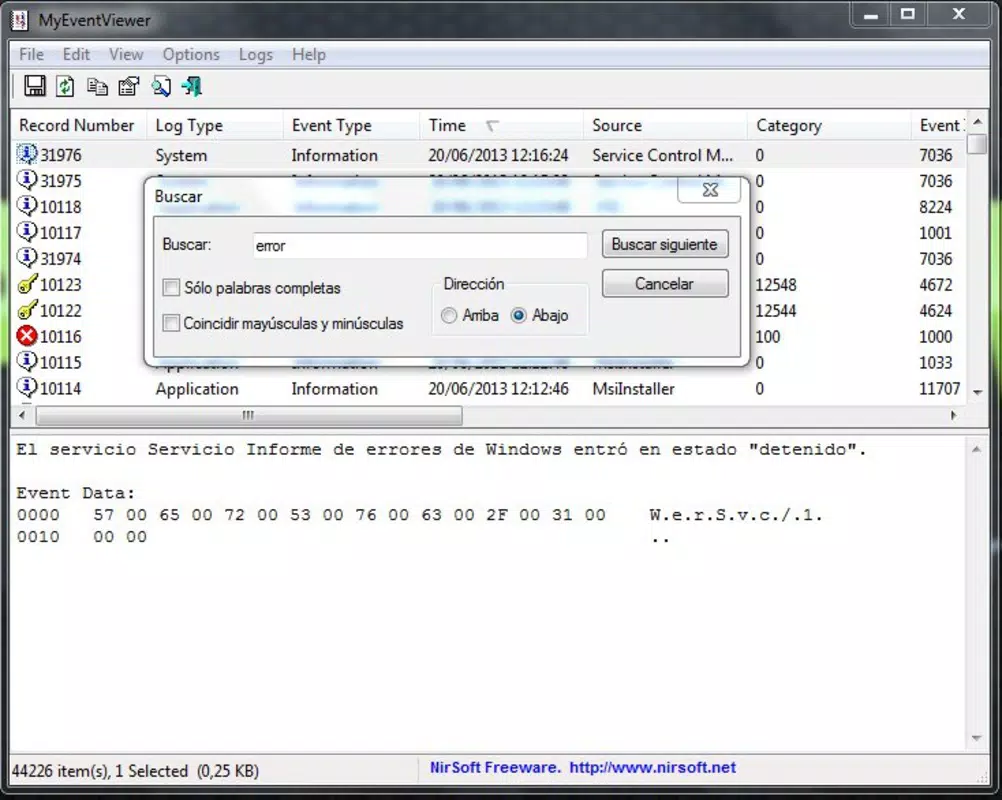
Task: Click the Copy selected items icon
Action: pyautogui.click(x=97, y=86)
